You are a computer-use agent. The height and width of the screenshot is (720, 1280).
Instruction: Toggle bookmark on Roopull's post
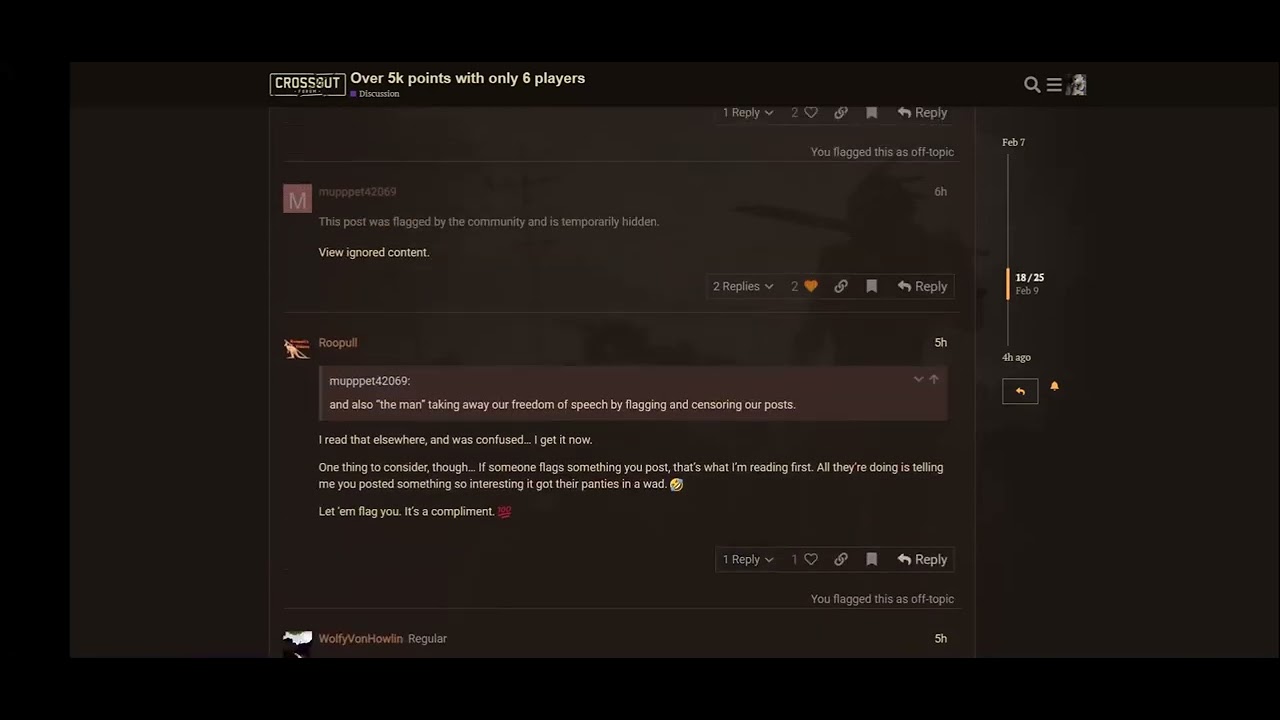[x=871, y=560]
